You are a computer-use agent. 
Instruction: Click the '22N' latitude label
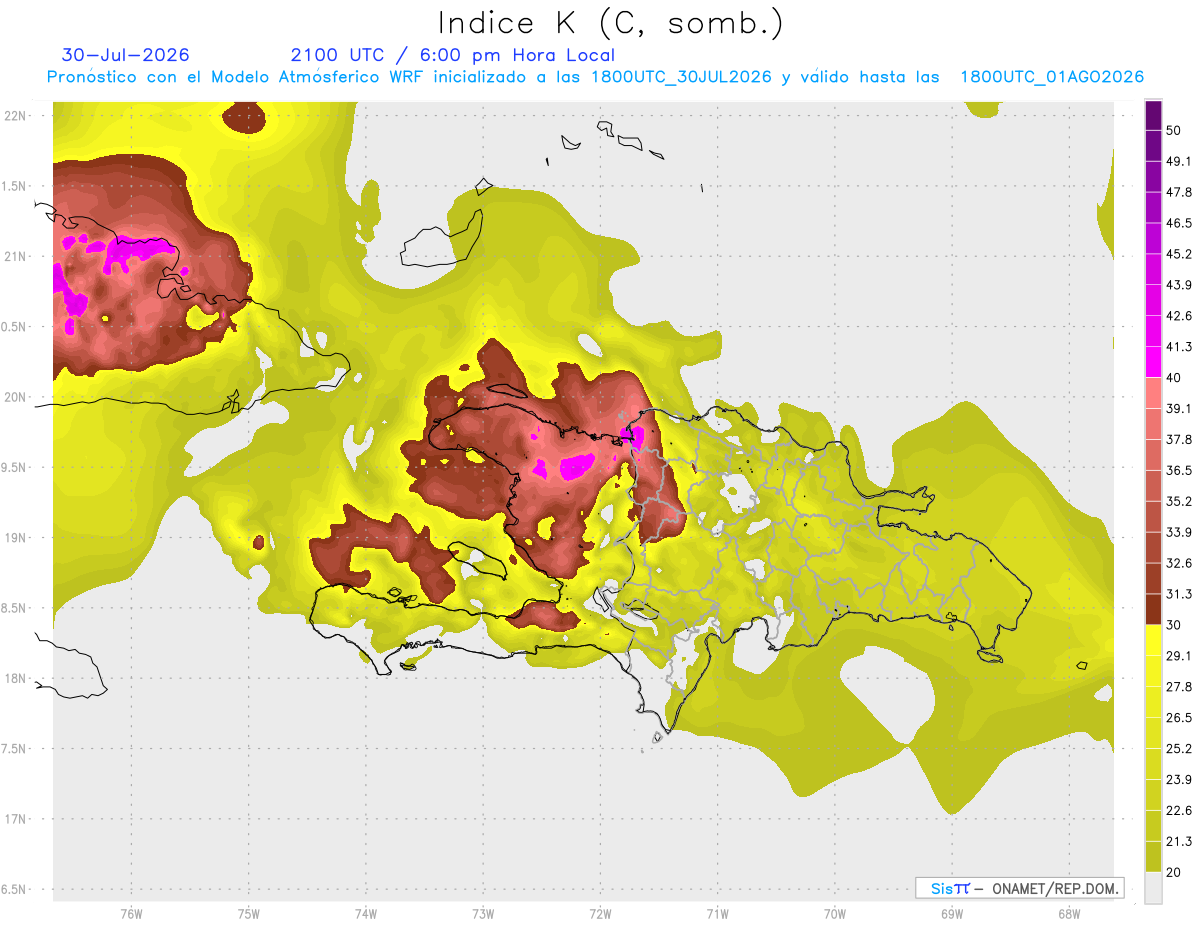pos(14,115)
